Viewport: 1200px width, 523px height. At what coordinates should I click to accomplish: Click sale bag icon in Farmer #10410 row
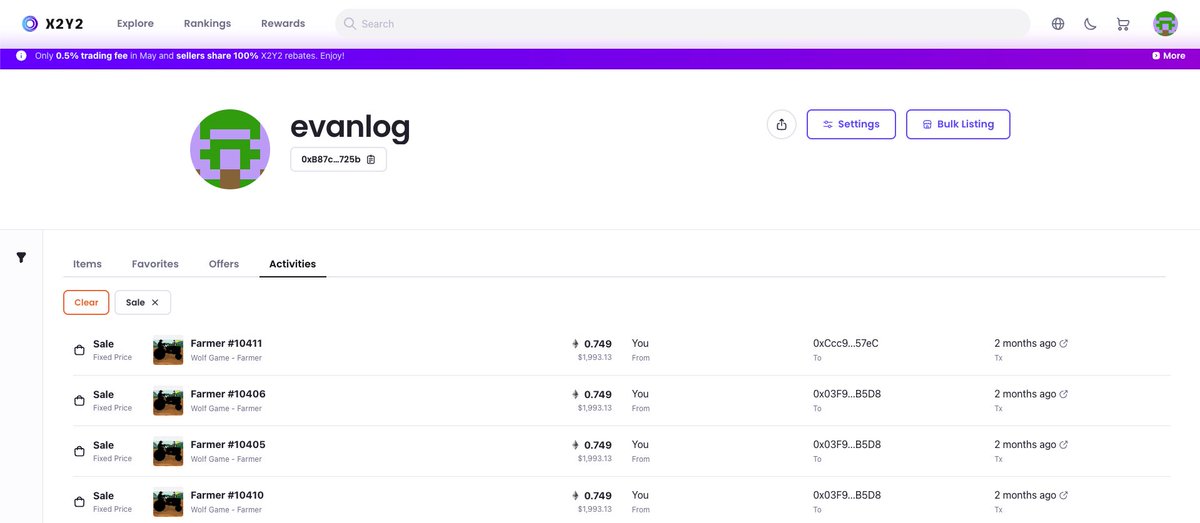click(79, 502)
